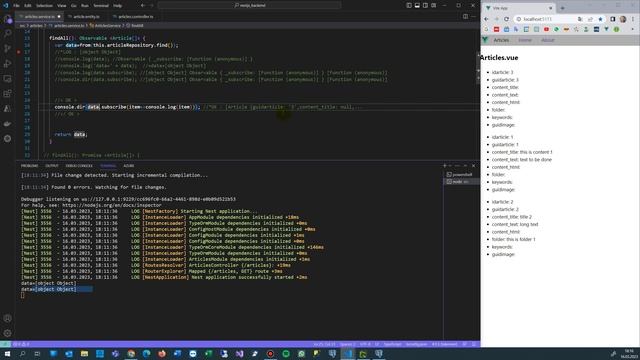Open Chrome from the Windows taskbar
This screenshot has width=640, height=360.
point(131,354)
